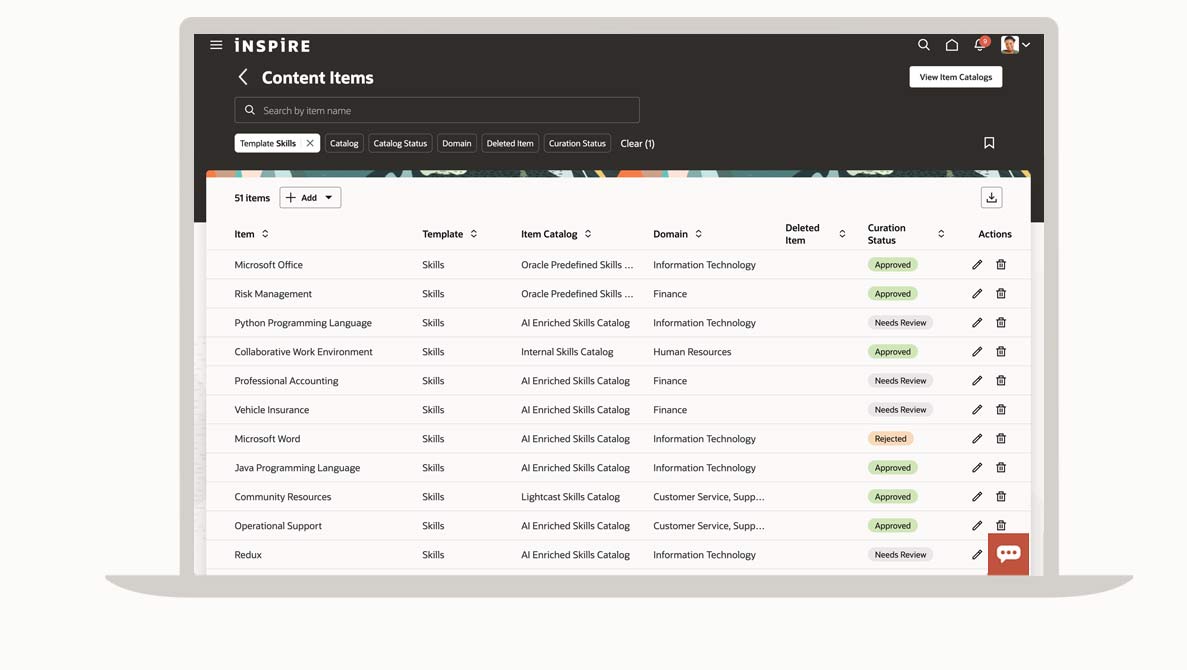Open the hamburger navigation menu
The height and width of the screenshot is (670, 1187).
tap(216, 45)
